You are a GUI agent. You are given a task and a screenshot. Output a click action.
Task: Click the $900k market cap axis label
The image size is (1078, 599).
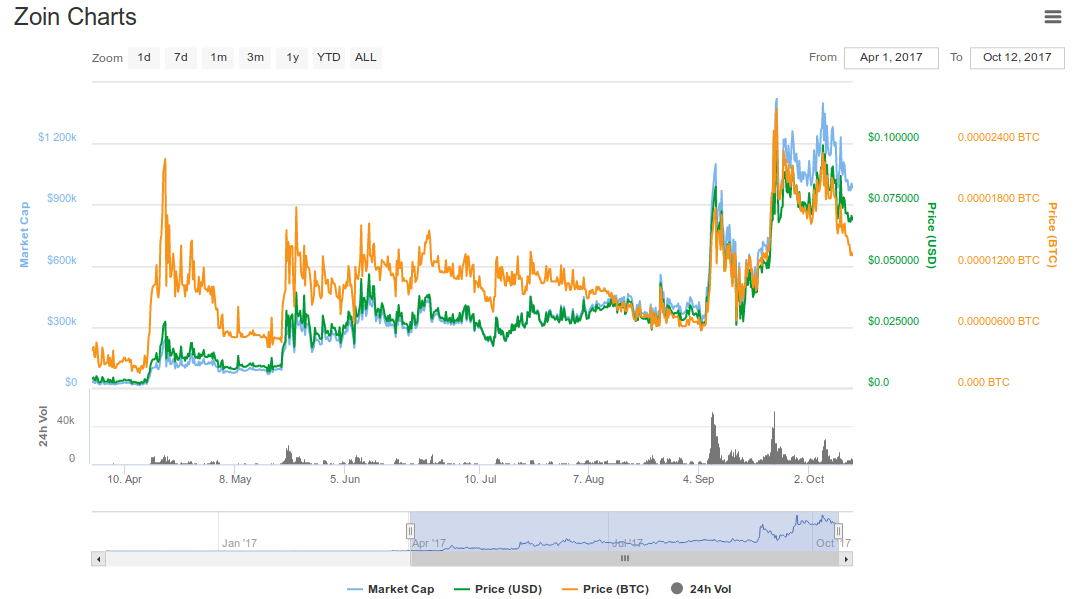pyautogui.click(x=62, y=199)
